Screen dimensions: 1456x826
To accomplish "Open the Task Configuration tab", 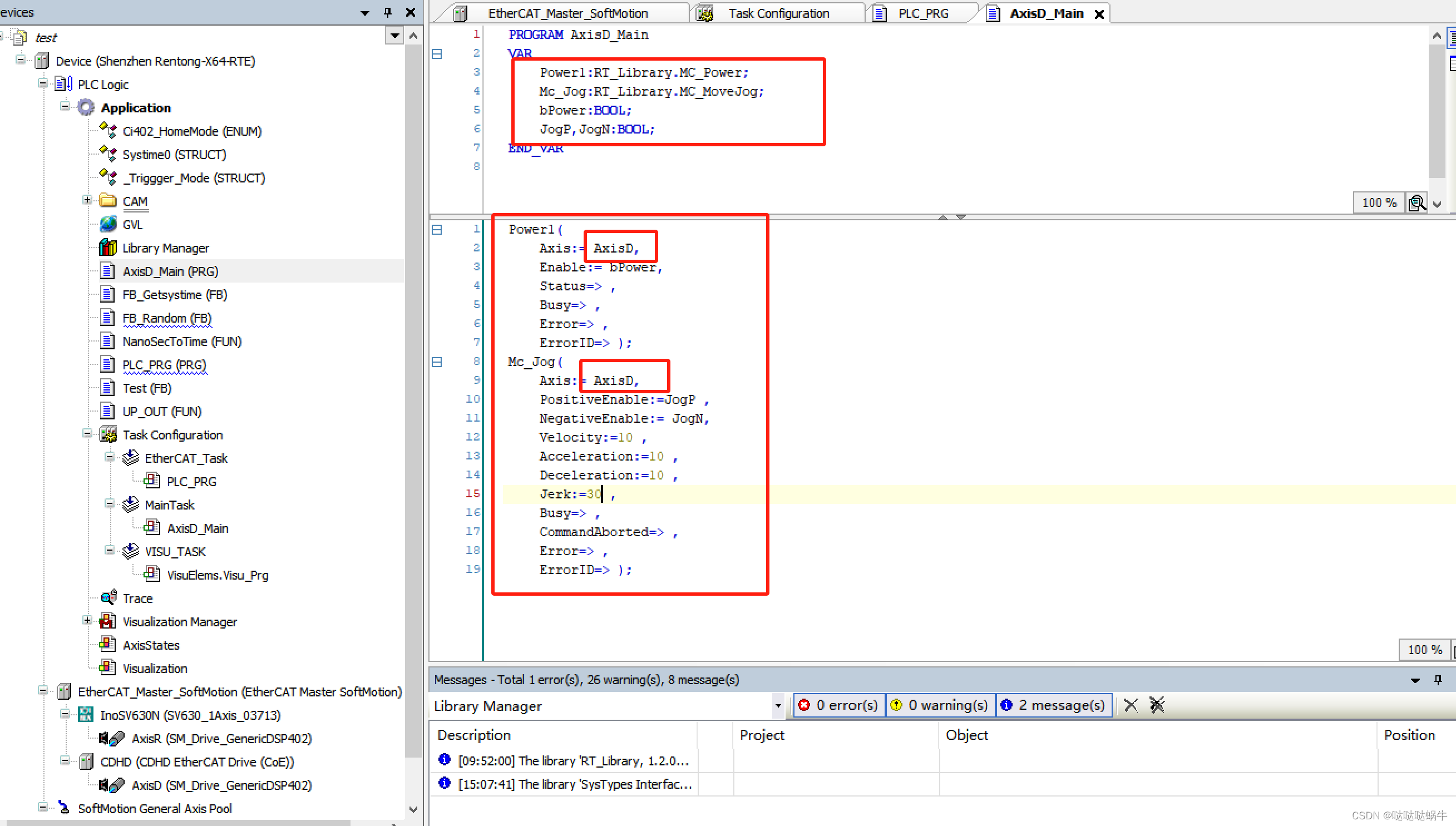I will (778, 13).
